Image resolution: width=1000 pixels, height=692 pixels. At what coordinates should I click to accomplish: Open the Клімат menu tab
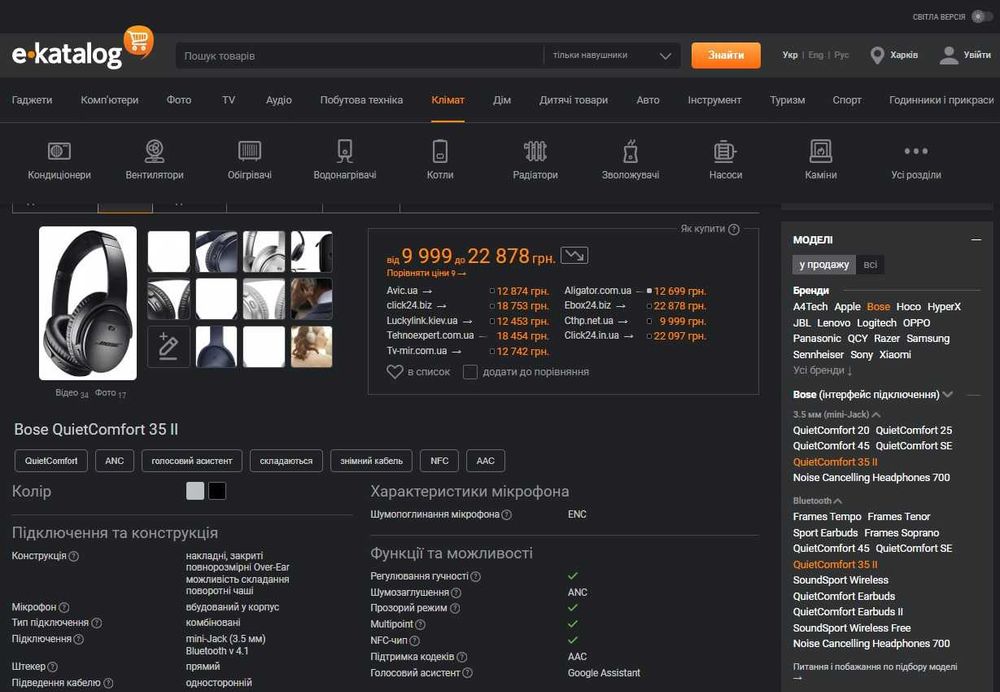[448, 100]
